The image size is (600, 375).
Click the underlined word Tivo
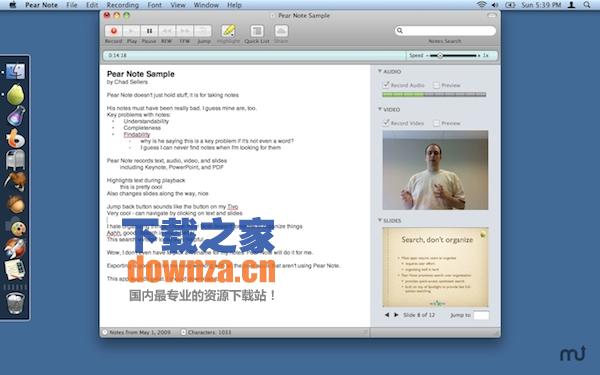[233, 207]
